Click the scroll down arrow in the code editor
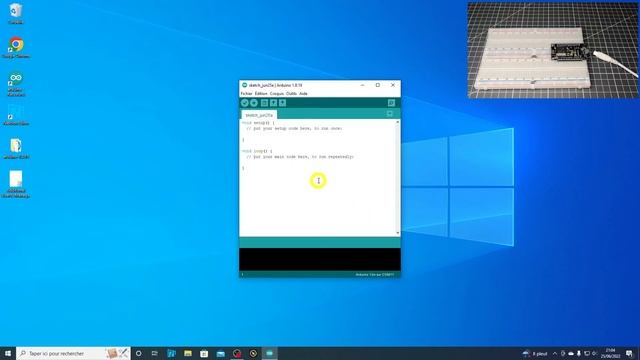This screenshot has height=360, width=640. click(x=398, y=233)
